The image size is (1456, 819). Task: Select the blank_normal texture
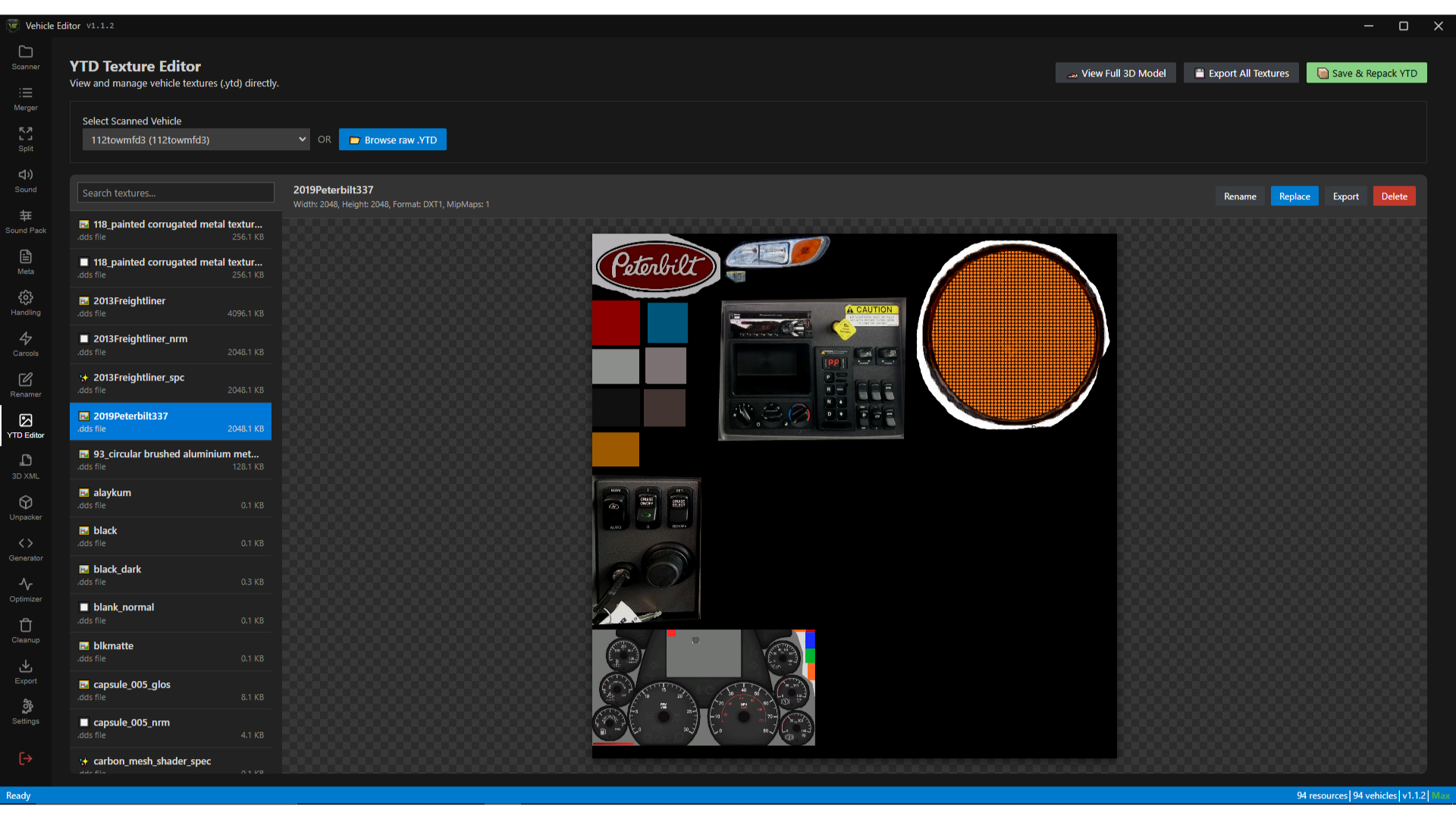(x=171, y=613)
